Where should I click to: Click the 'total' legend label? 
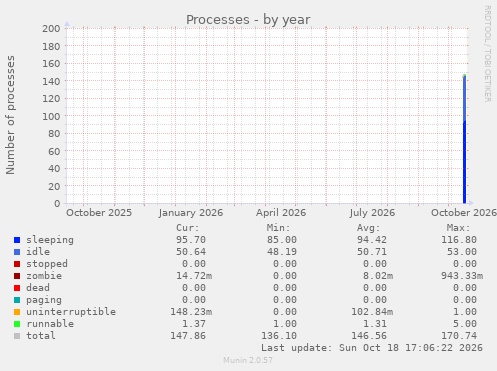click(x=41, y=336)
